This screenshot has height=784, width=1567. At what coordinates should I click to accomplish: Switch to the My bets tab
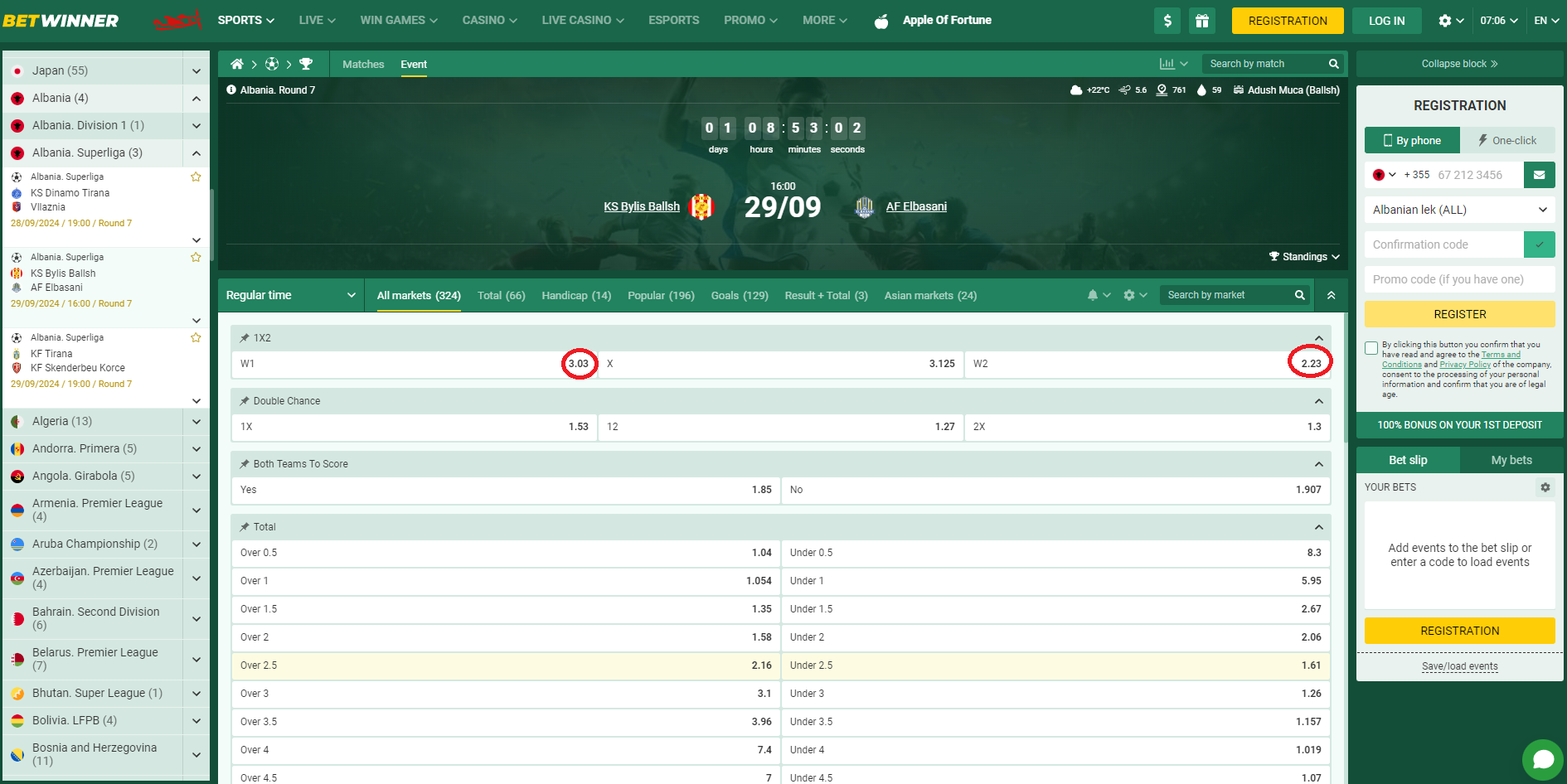(1511, 460)
